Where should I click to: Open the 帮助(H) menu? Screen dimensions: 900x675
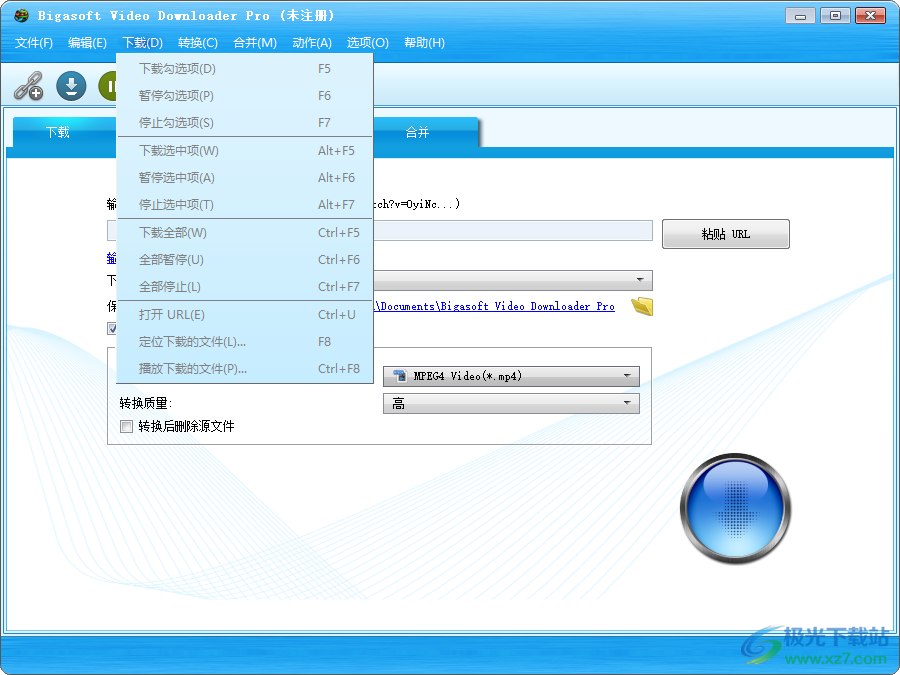coord(424,43)
